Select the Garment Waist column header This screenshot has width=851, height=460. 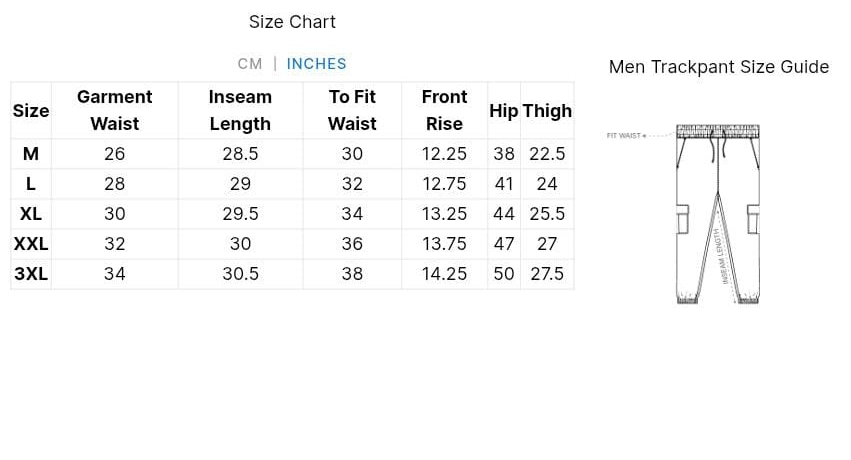(x=115, y=110)
